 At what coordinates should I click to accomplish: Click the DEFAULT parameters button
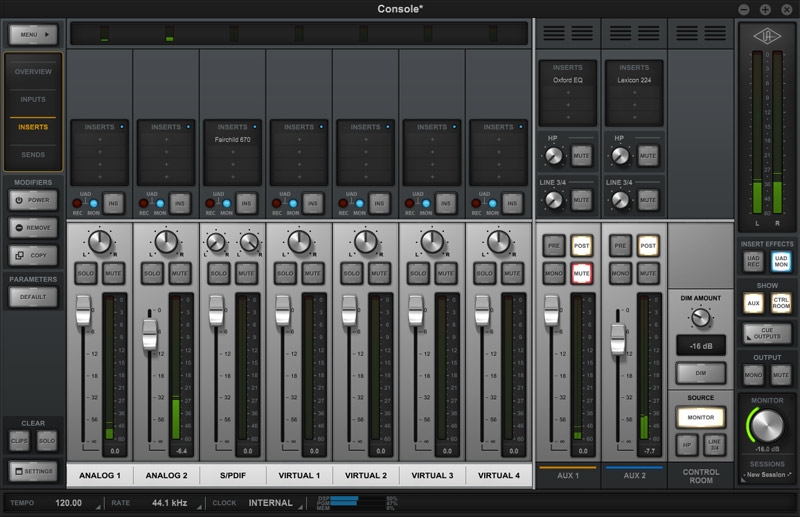[x=33, y=297]
